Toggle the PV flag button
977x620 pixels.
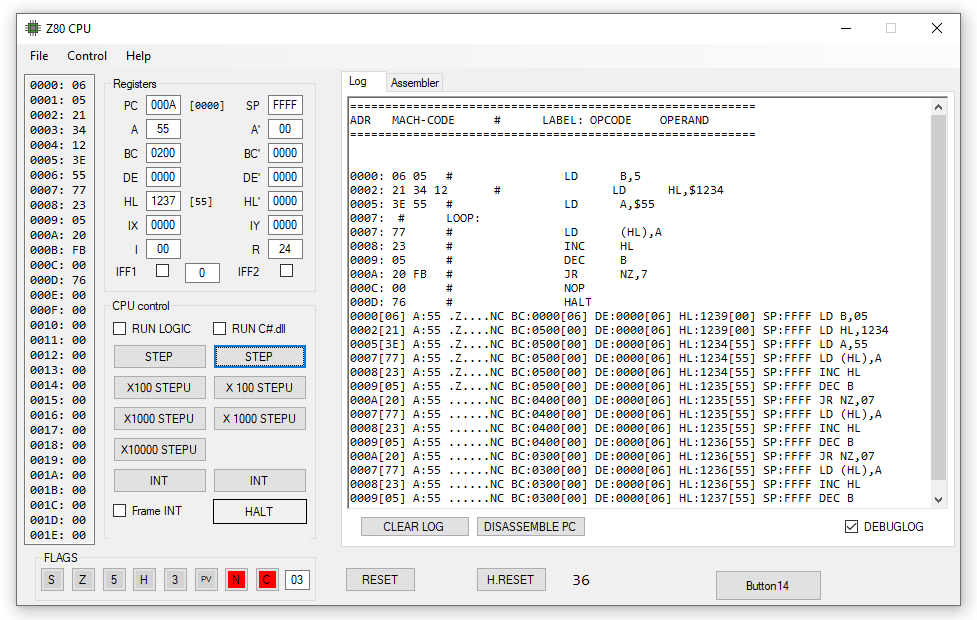pos(206,579)
